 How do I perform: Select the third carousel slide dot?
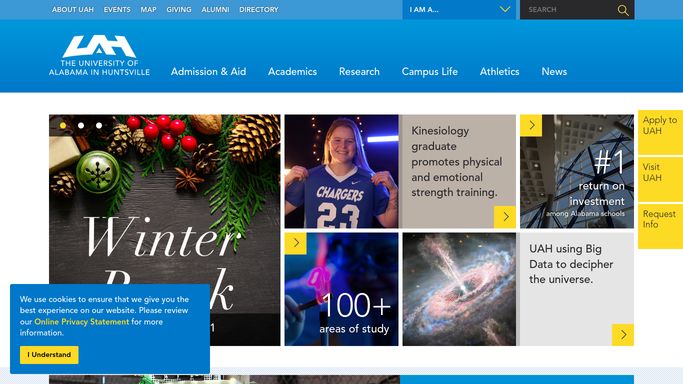pyautogui.click(x=99, y=125)
